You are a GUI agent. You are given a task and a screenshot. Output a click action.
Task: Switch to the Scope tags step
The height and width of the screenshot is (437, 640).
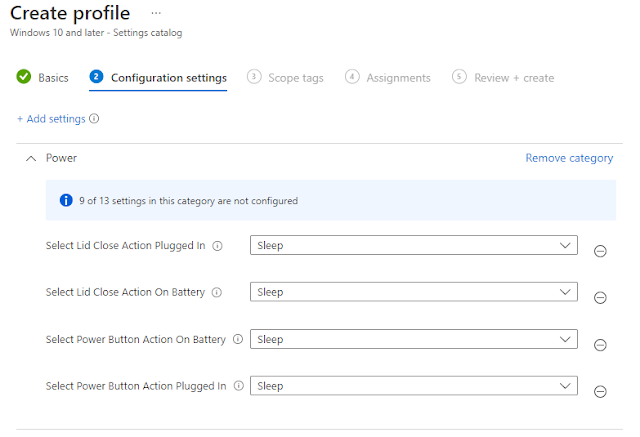click(x=285, y=78)
